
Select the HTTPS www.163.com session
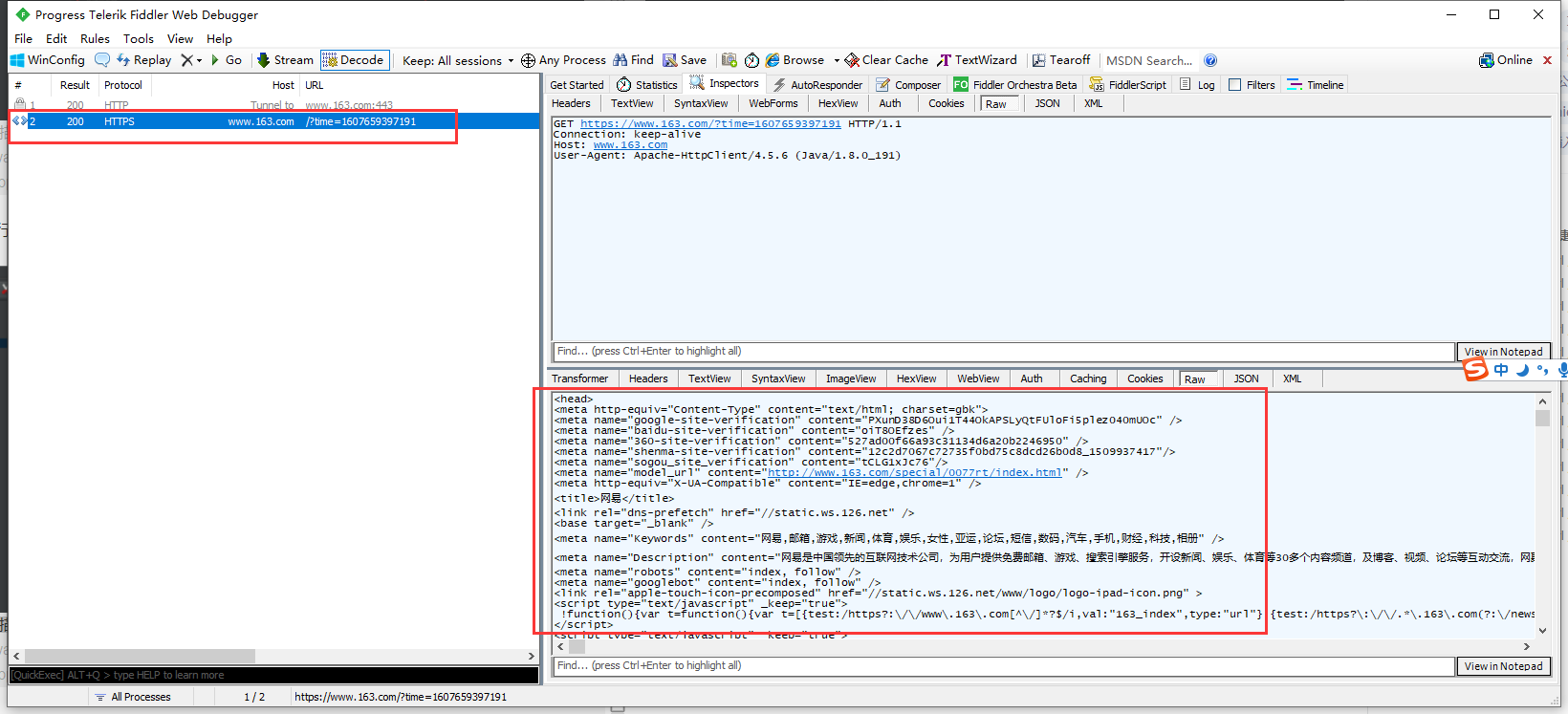273,121
